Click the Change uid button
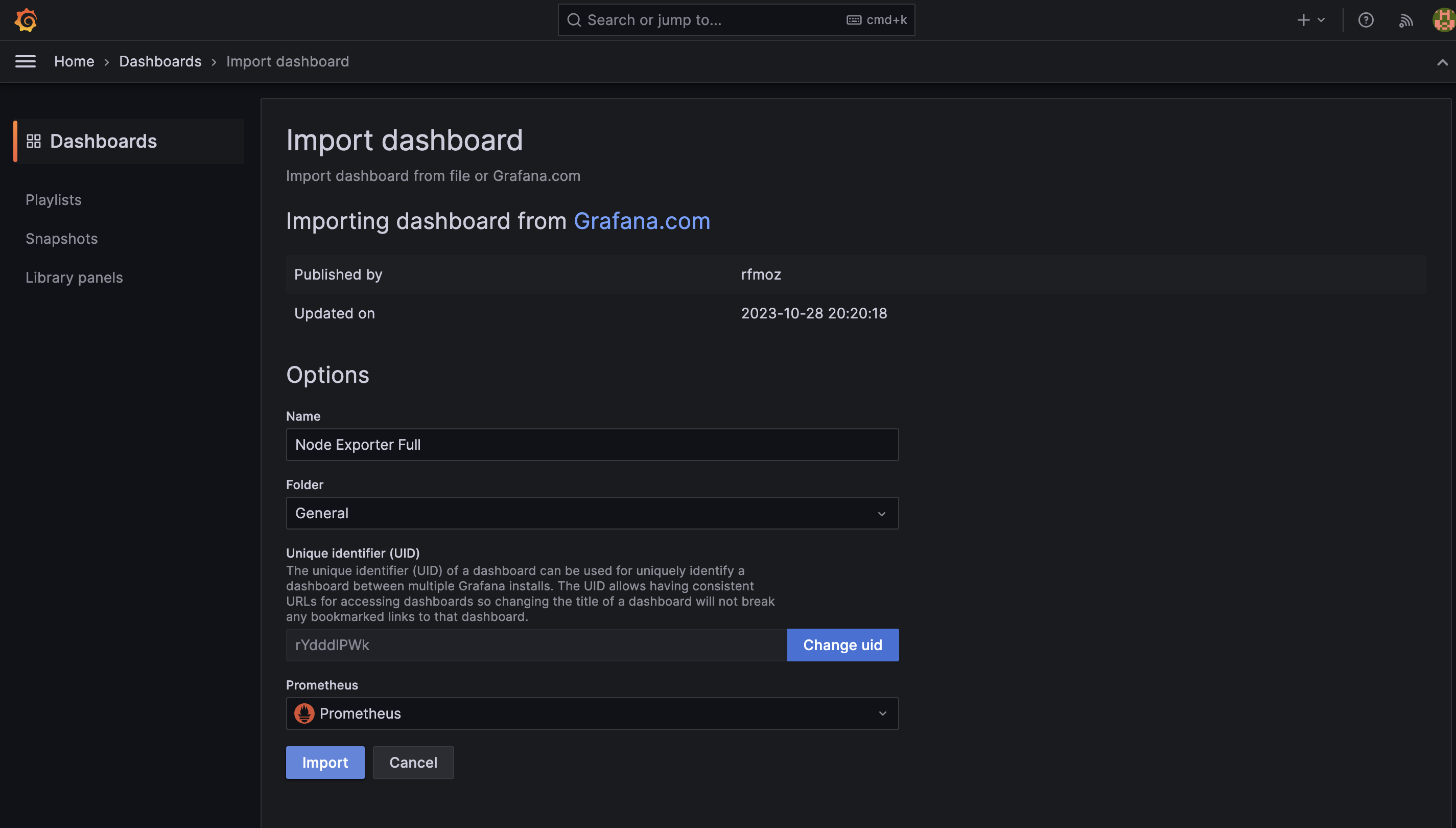 click(x=842, y=645)
